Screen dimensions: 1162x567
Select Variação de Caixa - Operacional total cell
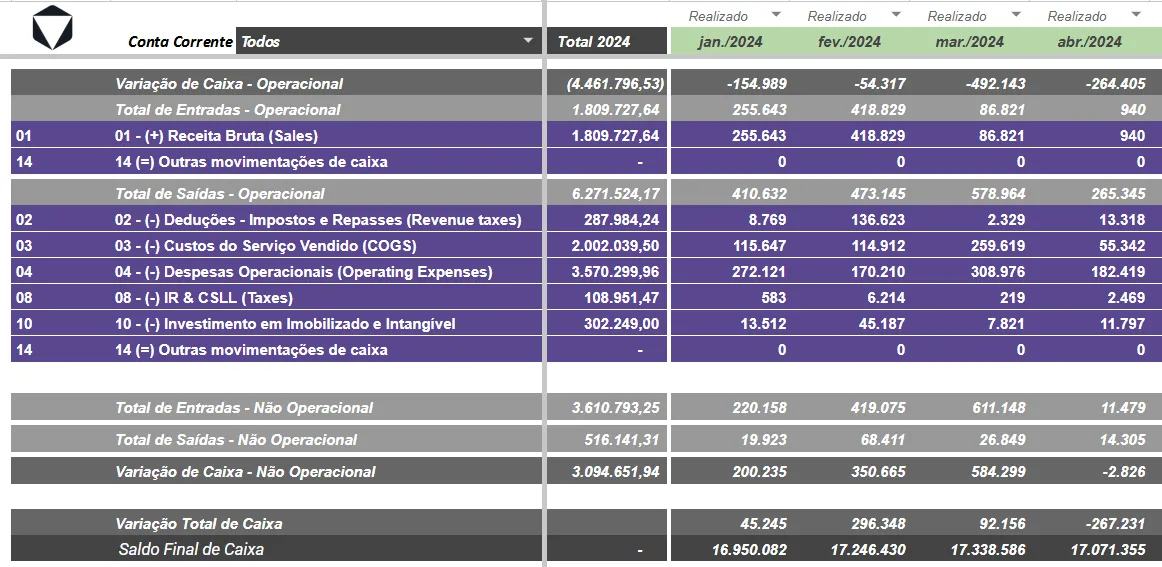coord(607,84)
